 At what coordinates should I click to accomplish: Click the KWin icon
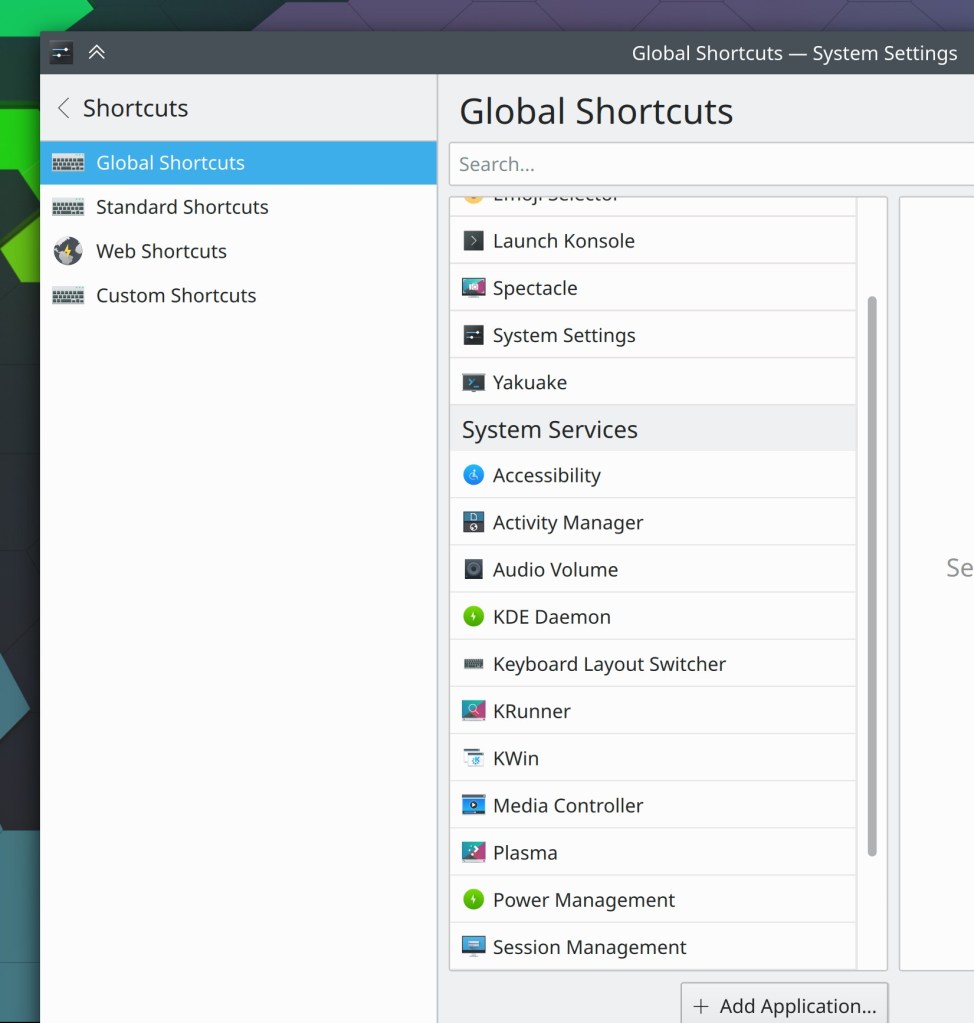tap(473, 758)
